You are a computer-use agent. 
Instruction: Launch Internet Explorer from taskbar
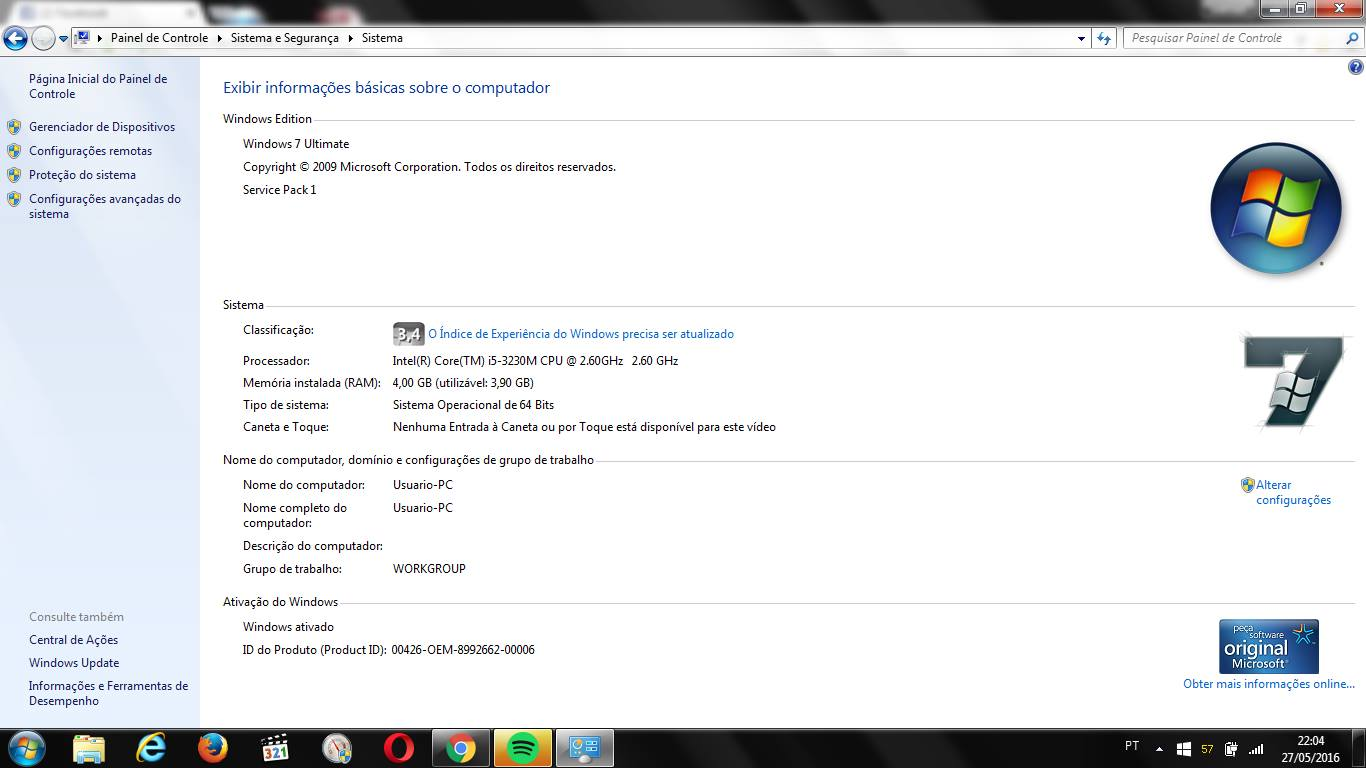click(151, 748)
